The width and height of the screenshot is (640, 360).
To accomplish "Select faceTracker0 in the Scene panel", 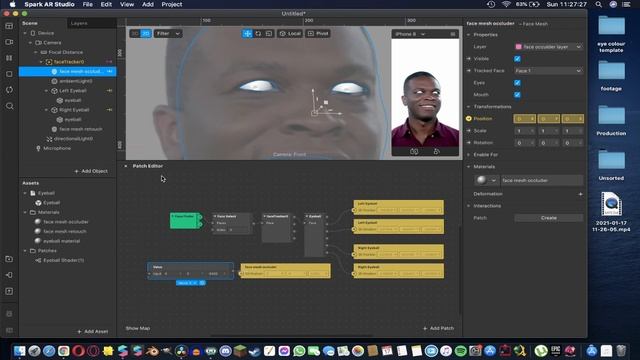I will 69,62.
